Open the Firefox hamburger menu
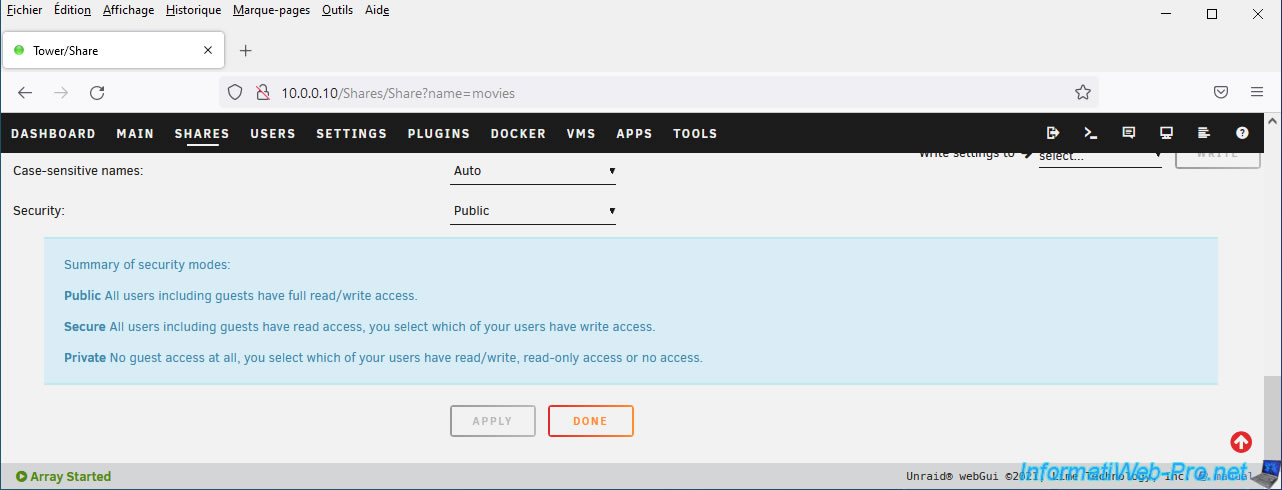Screen dimensions: 1282x490 tap(1257, 93)
